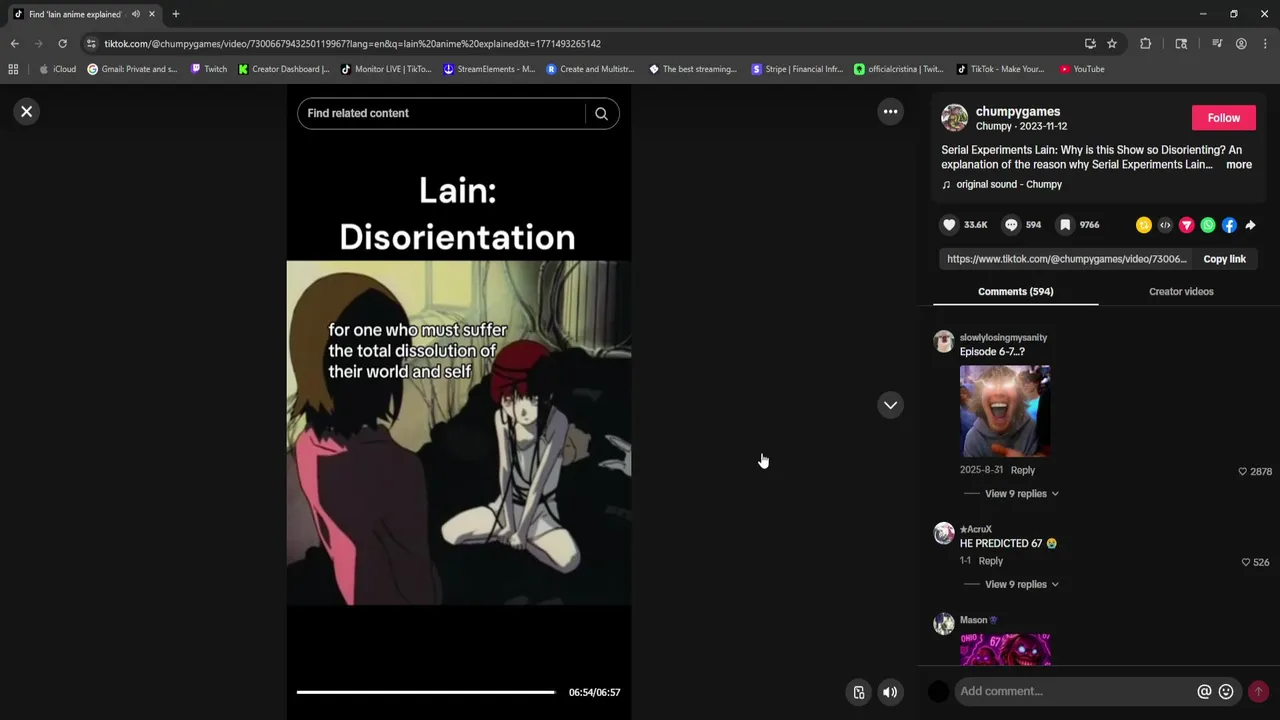
Task: Open StreamElements bookmark
Action: [490, 69]
